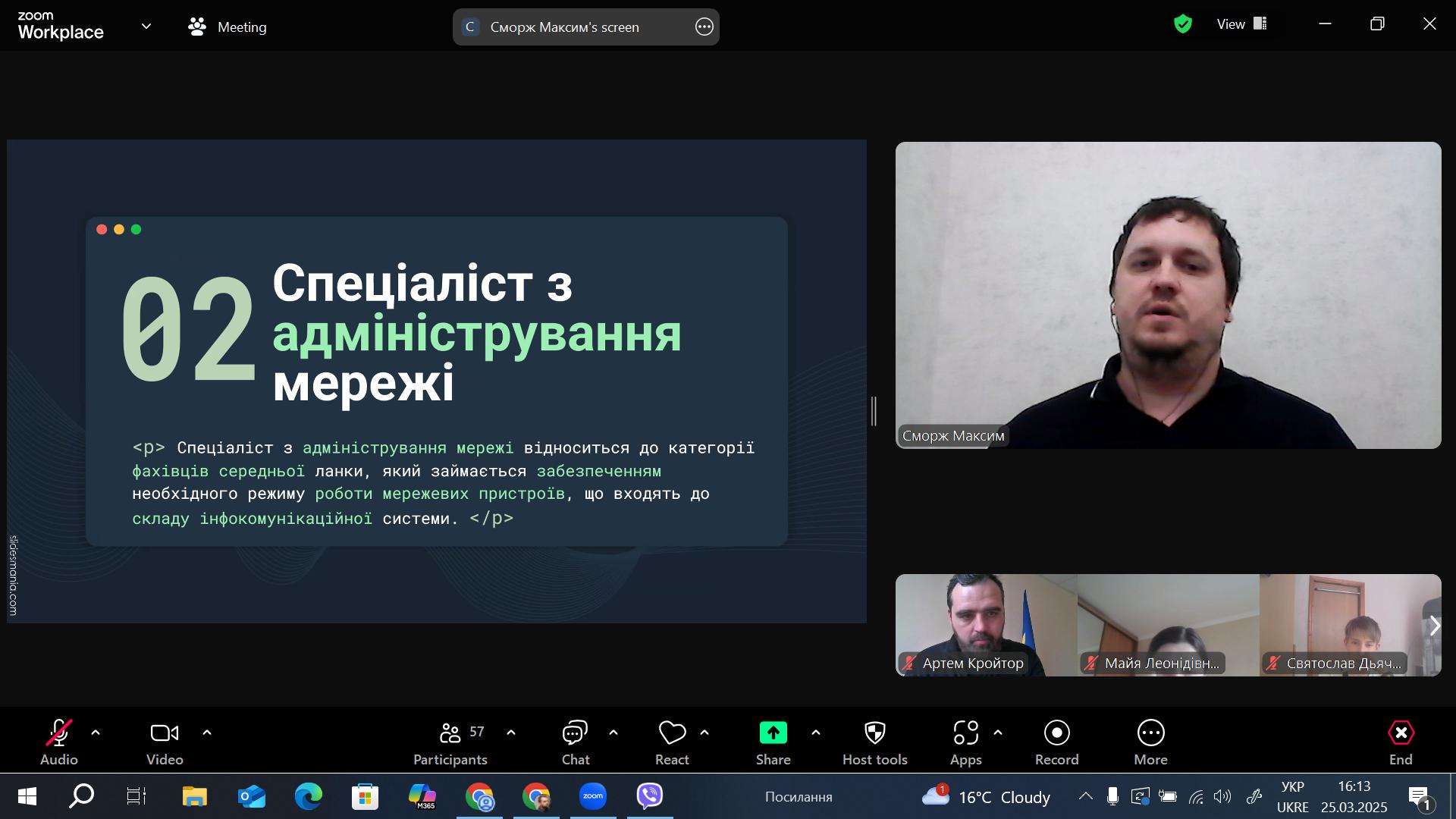The width and height of the screenshot is (1456, 819).
Task: Expand video options arrow next to Video
Action: click(207, 733)
